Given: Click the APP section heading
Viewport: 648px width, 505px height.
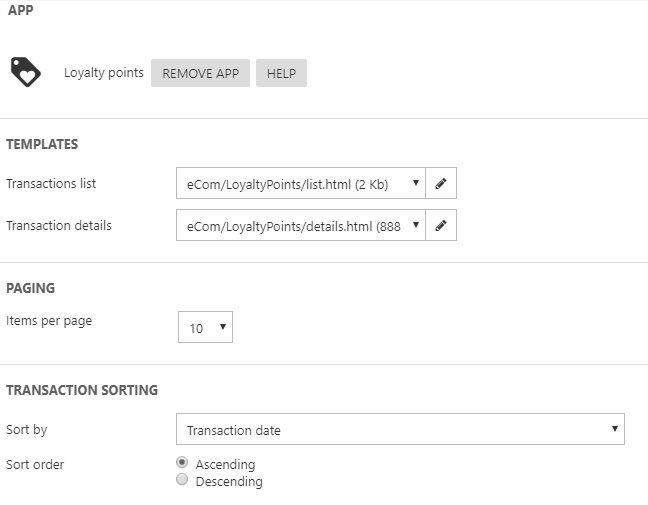Looking at the screenshot, I should [20, 10].
